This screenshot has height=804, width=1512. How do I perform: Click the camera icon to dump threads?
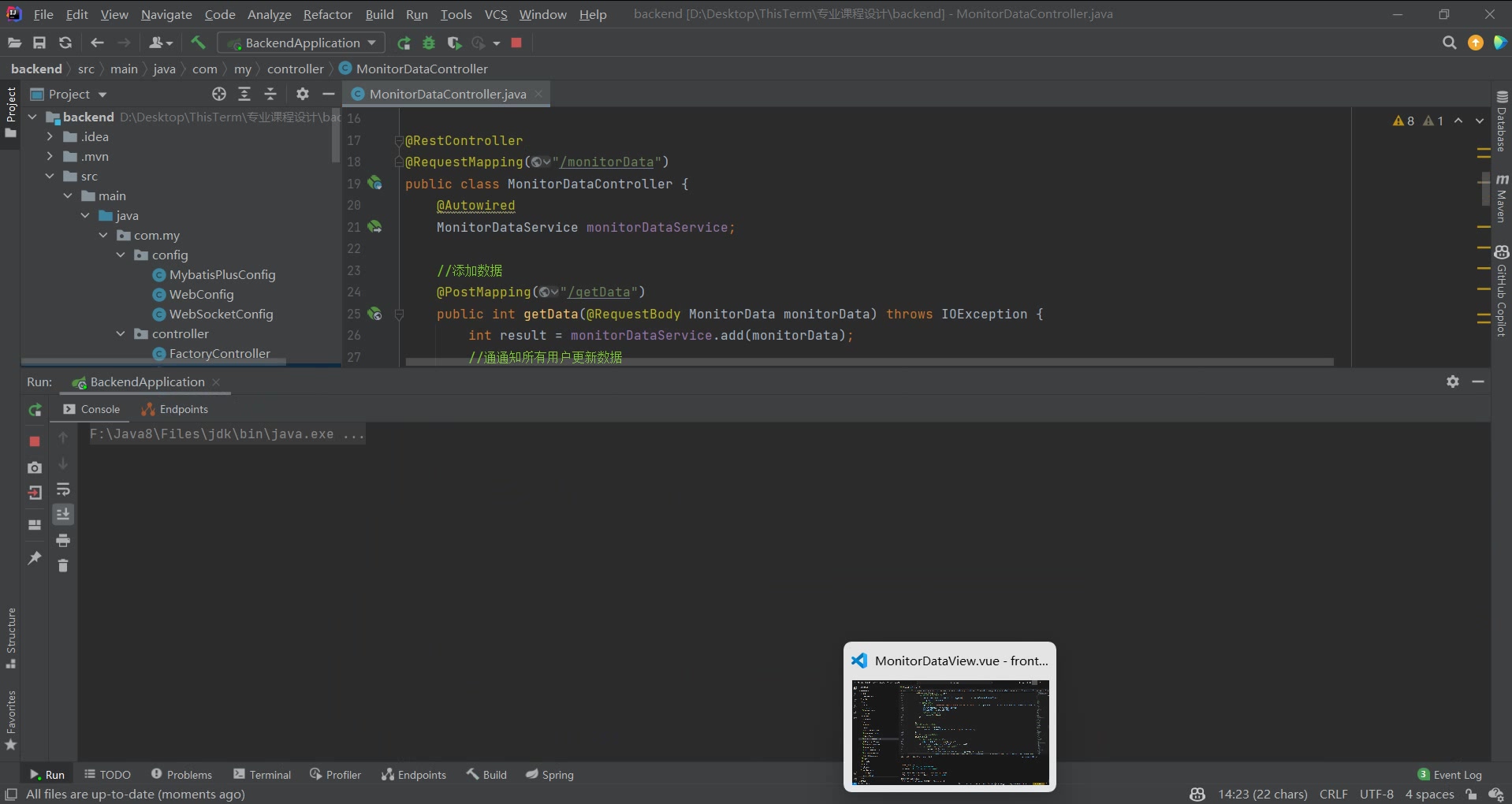(x=35, y=467)
